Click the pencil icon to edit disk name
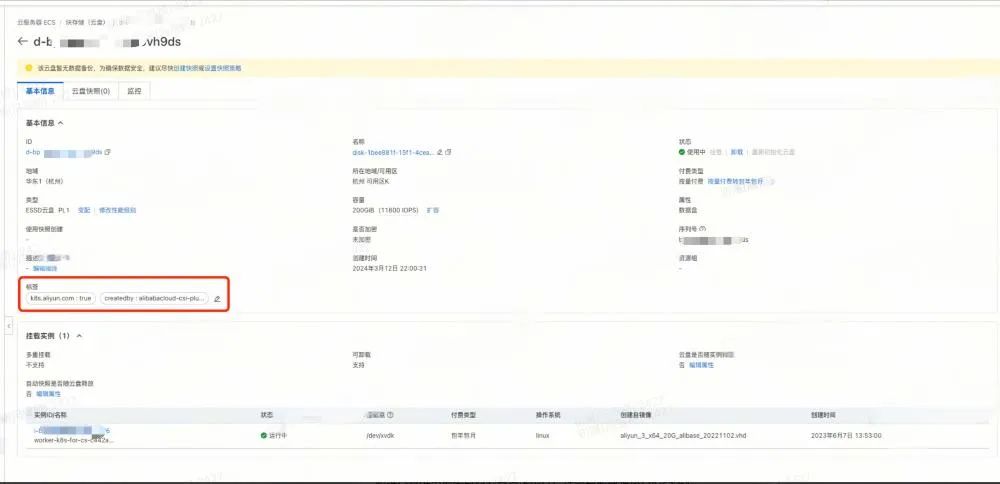 441,152
